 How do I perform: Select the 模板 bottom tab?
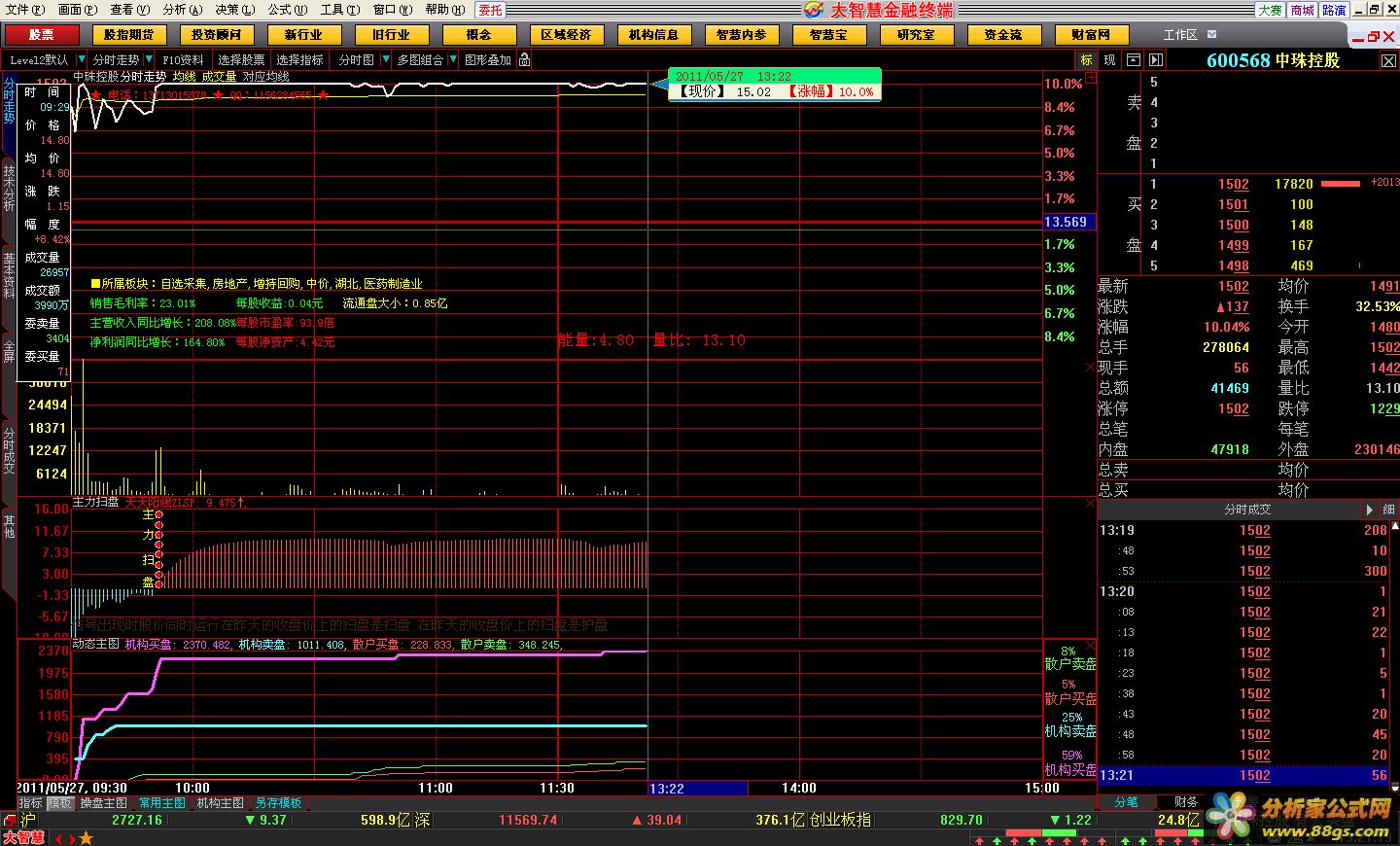pyautogui.click(x=60, y=803)
